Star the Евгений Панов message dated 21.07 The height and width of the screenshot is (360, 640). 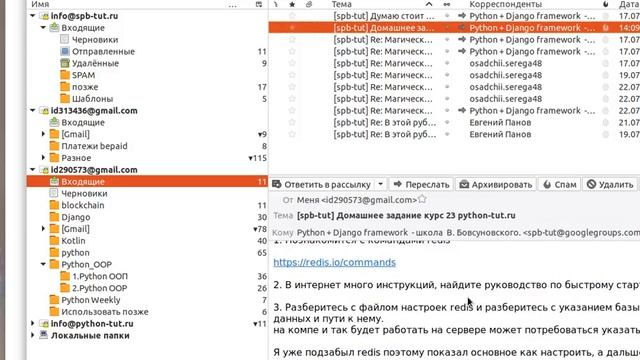292,122
